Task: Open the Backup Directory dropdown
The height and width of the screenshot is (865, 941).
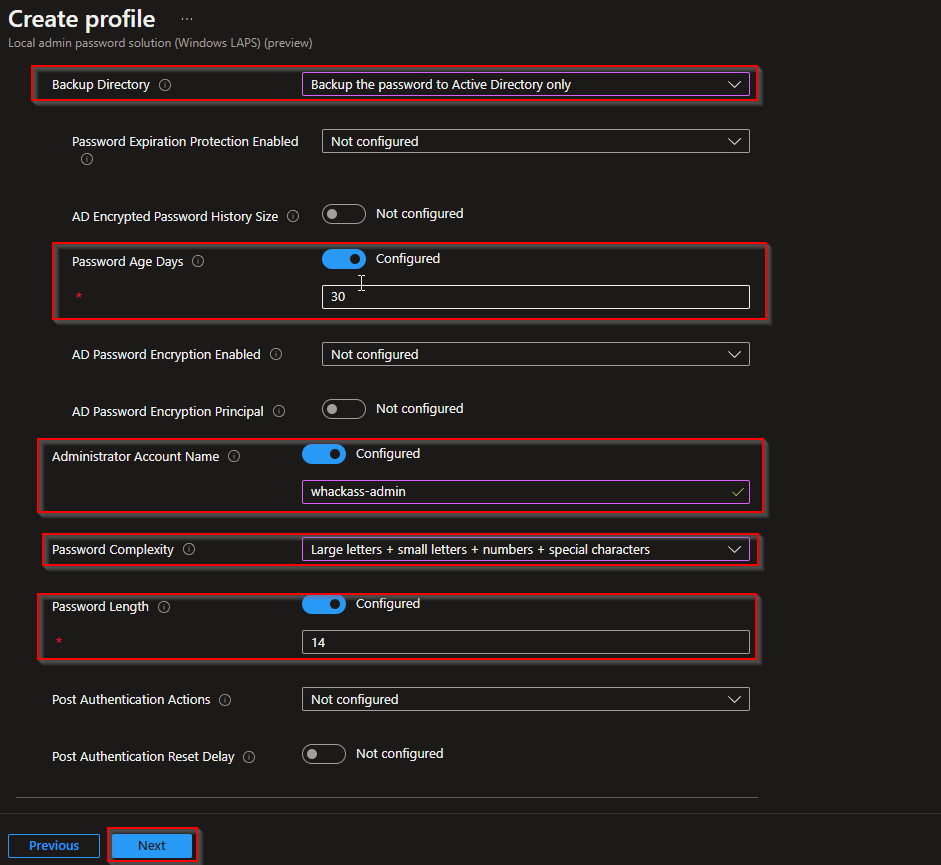Action: [x=525, y=84]
